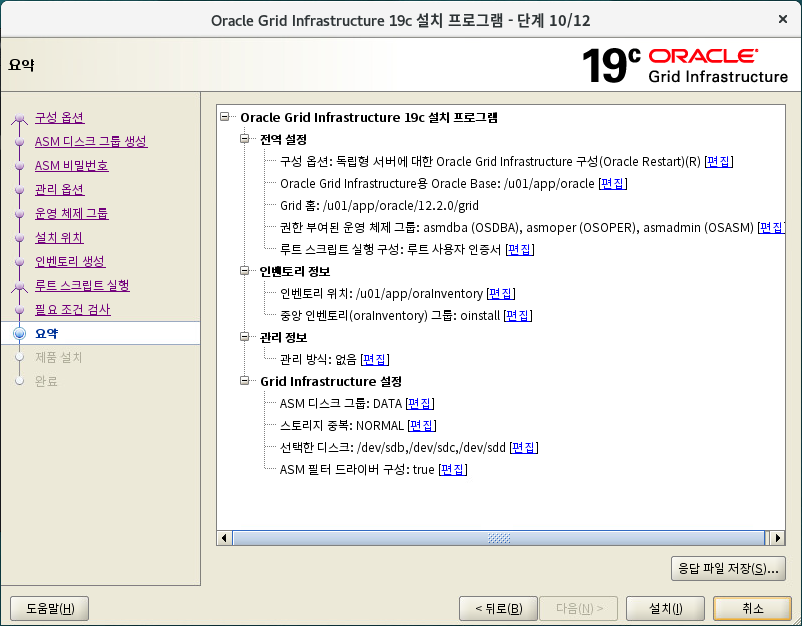The width and height of the screenshot is (802, 626).
Task: Select the 전역 설정 tree heading
Action: click(x=283, y=139)
